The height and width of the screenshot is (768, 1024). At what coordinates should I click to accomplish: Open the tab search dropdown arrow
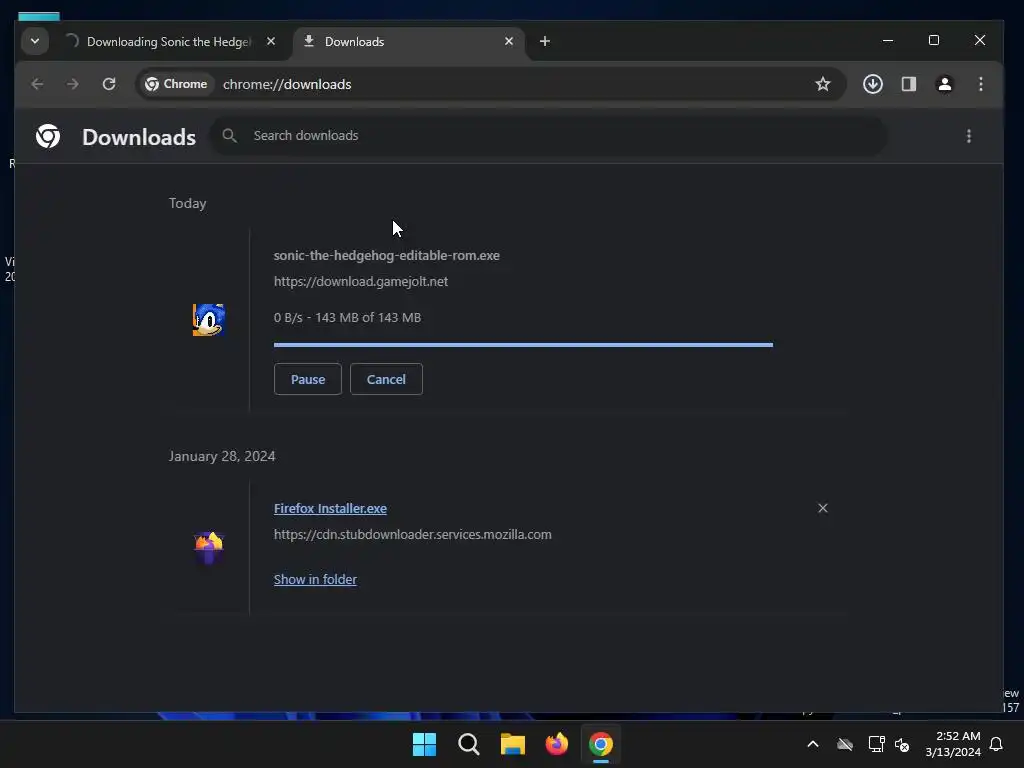pyautogui.click(x=35, y=41)
